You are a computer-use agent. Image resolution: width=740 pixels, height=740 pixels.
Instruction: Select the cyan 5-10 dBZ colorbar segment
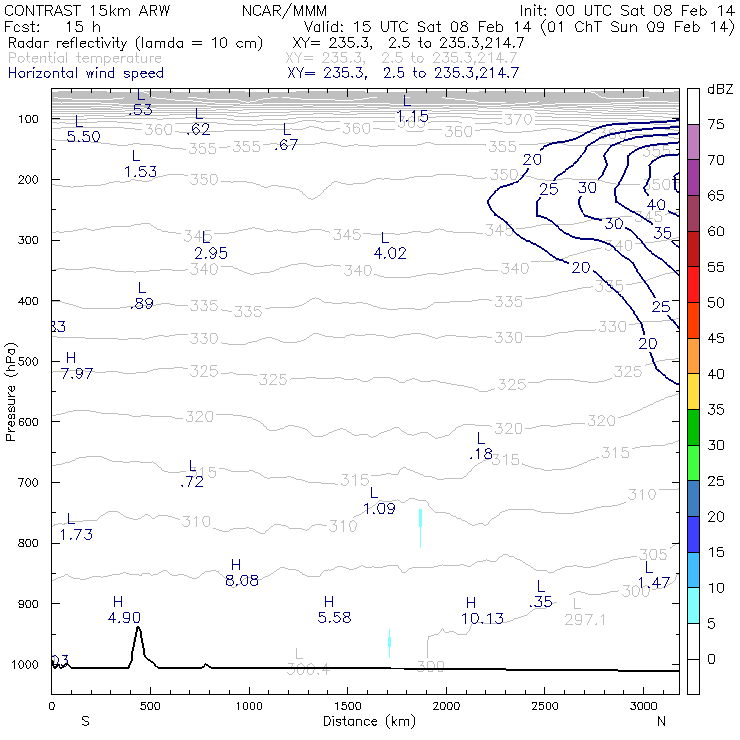pyautogui.click(x=693, y=605)
